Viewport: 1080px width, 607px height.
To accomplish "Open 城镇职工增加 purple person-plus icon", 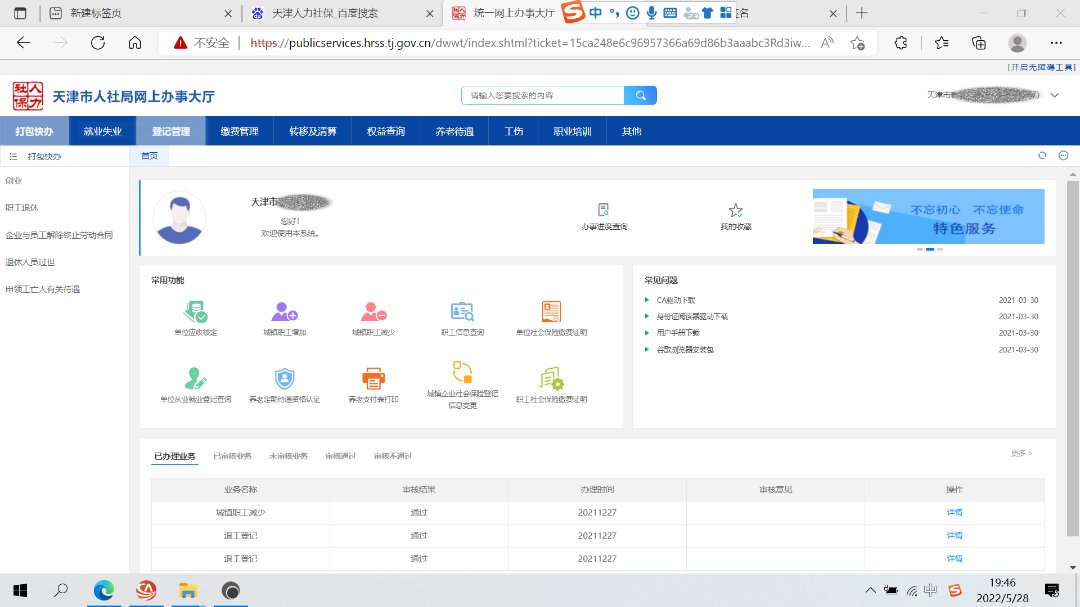I will 285,311.
